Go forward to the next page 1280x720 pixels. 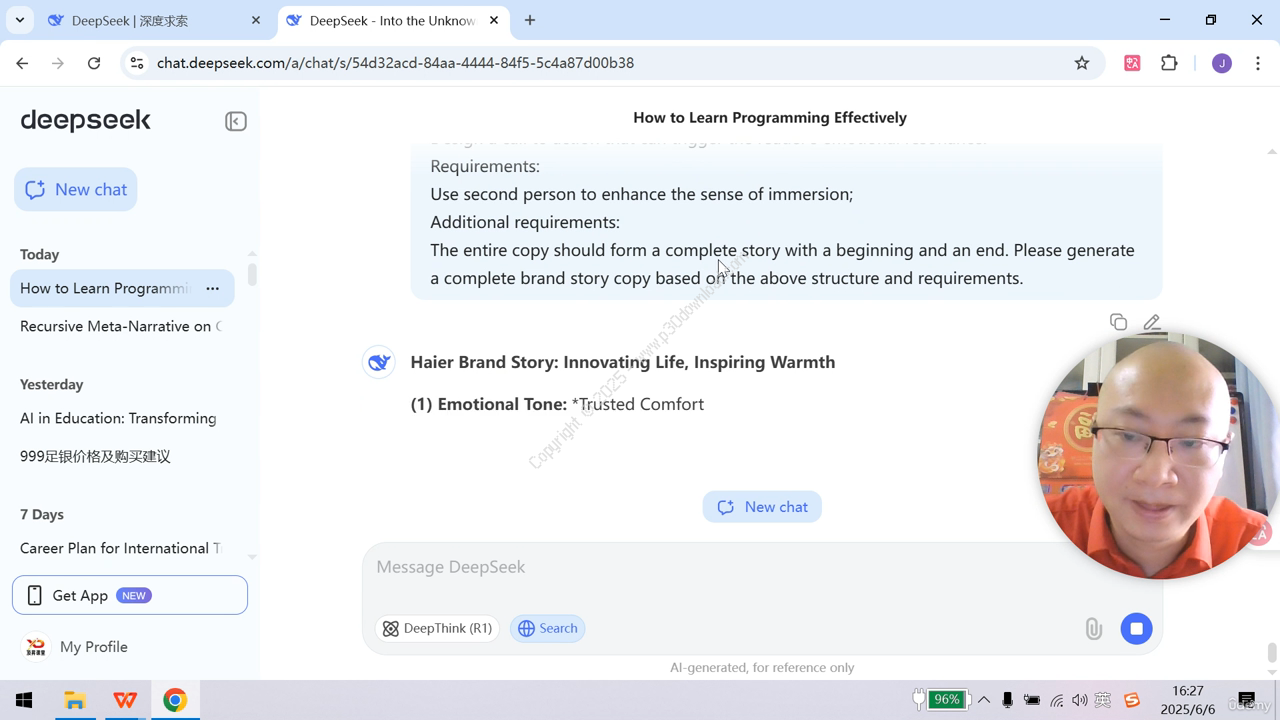coord(58,63)
